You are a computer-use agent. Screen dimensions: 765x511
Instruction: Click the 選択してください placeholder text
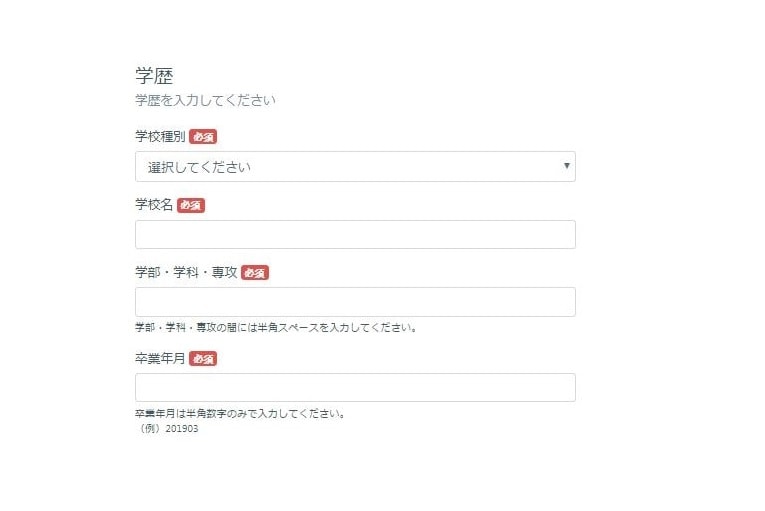(x=199, y=167)
